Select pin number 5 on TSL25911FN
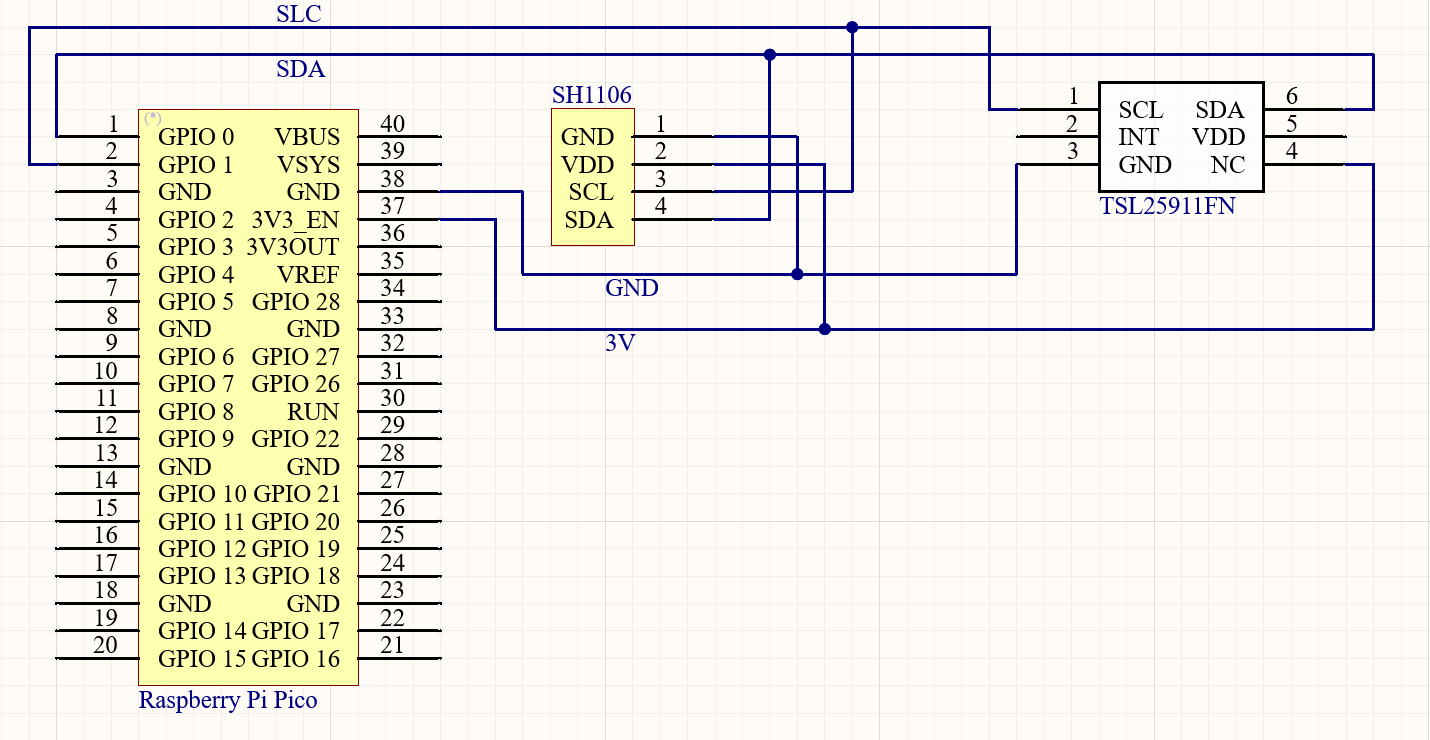 pos(1292,124)
